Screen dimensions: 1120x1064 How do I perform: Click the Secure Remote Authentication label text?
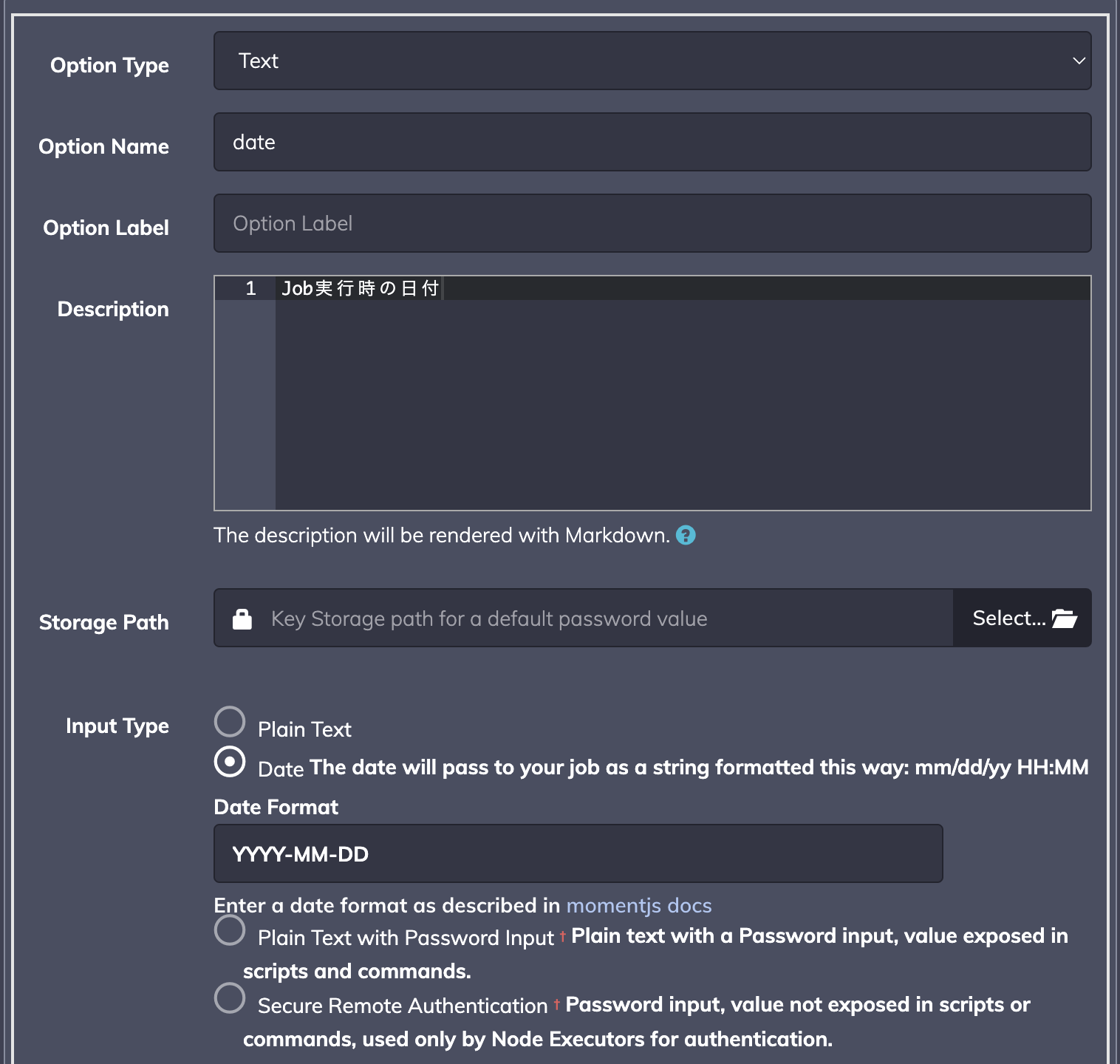point(403,1006)
